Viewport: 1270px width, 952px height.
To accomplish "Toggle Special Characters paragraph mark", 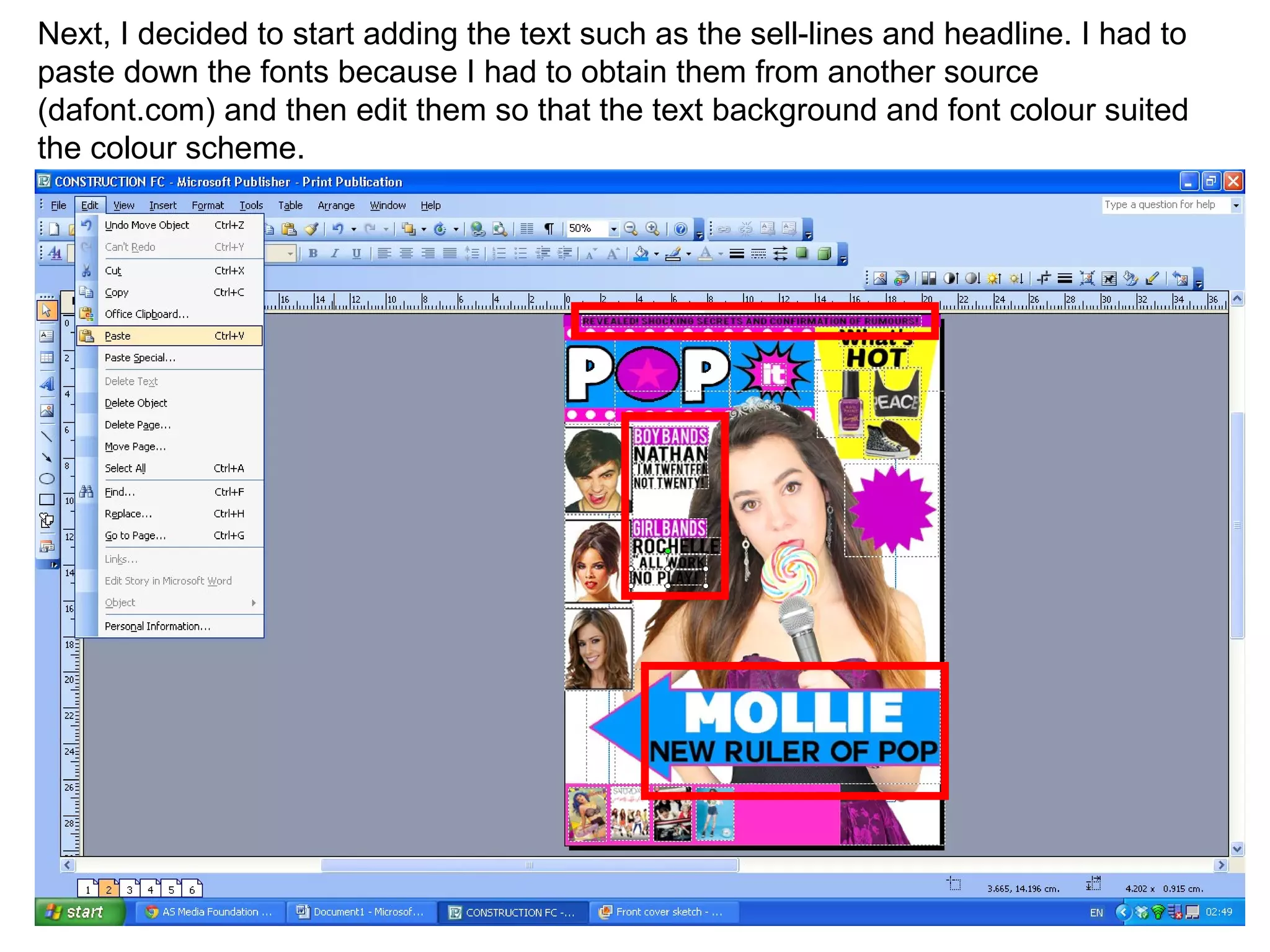I will [x=549, y=229].
